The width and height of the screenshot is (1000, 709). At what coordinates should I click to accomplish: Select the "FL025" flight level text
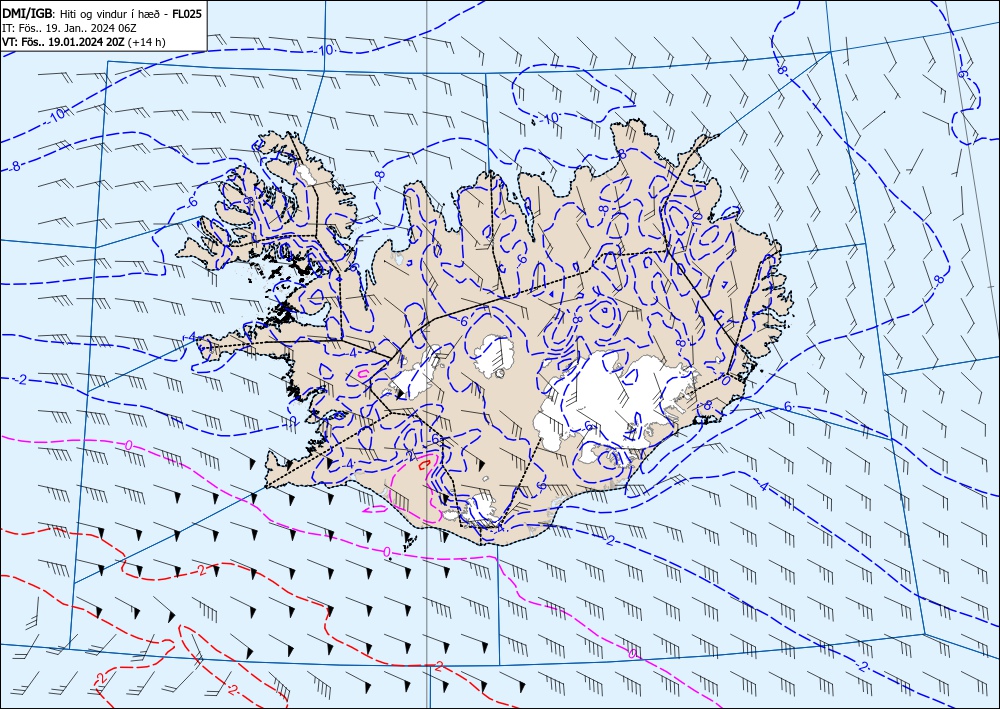point(188,13)
